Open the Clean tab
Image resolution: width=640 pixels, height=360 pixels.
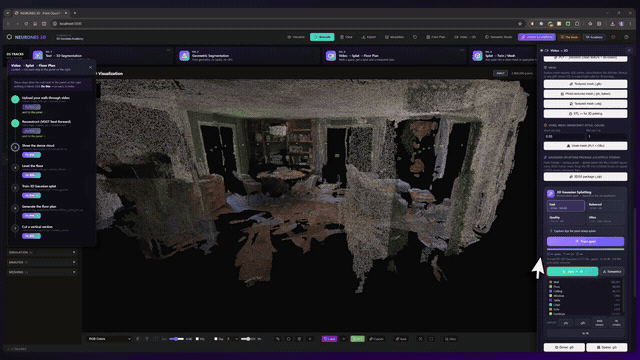[346, 37]
